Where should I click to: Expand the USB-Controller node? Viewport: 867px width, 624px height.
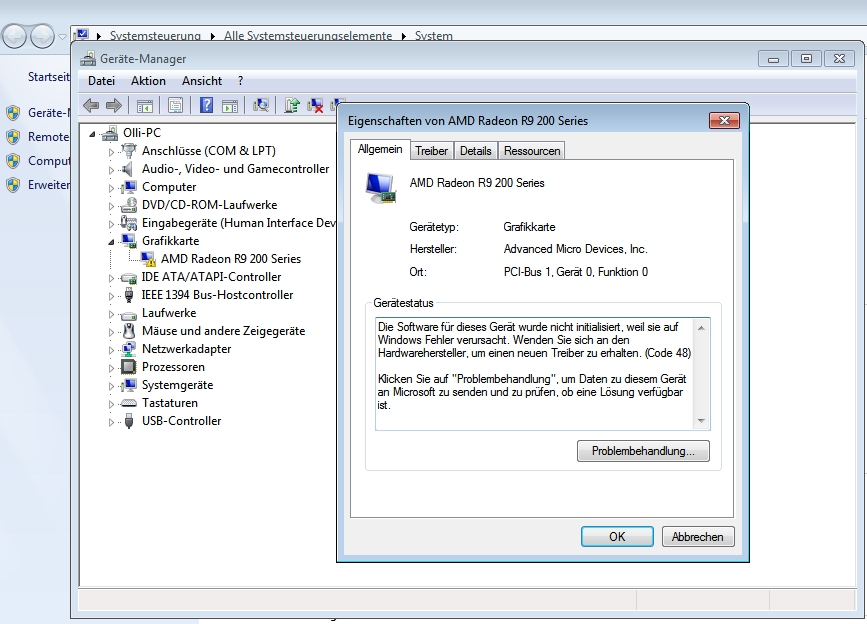(111, 422)
